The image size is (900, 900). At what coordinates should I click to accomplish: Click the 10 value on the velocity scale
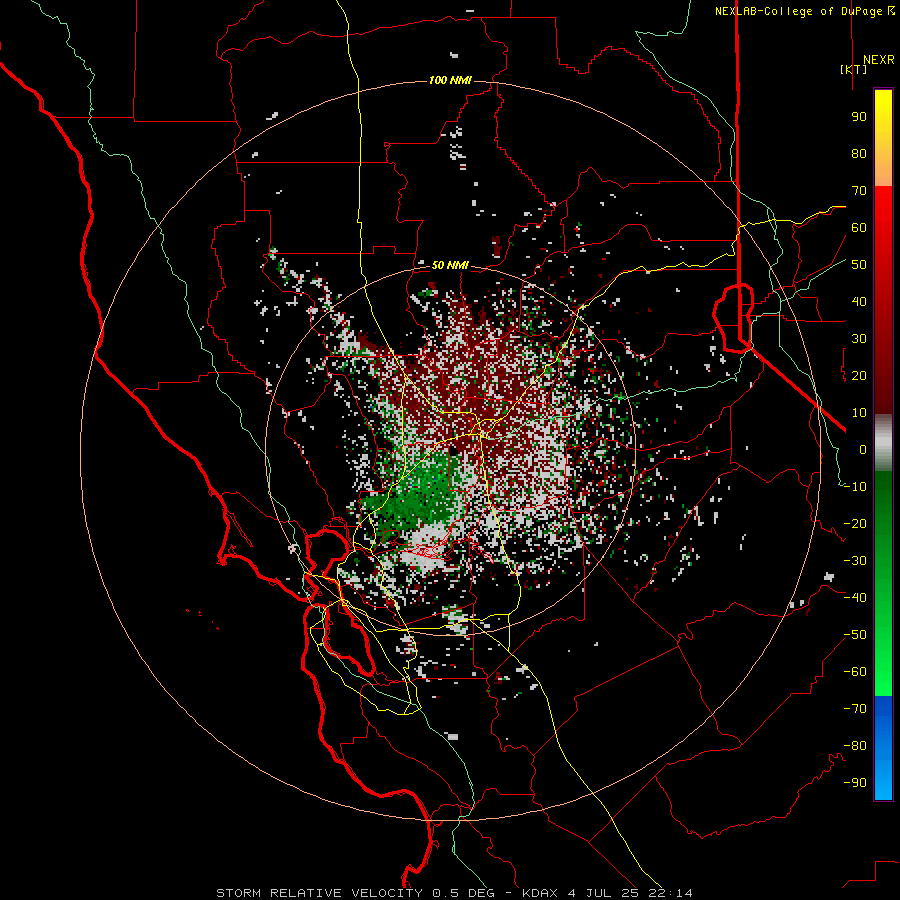[859, 413]
